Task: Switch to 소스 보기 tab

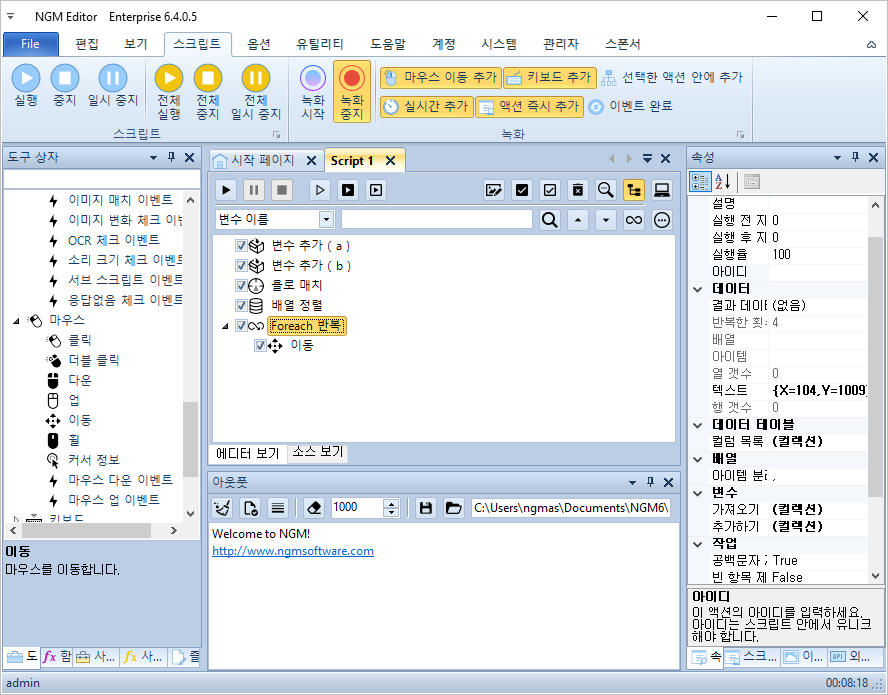Action: tap(318, 452)
